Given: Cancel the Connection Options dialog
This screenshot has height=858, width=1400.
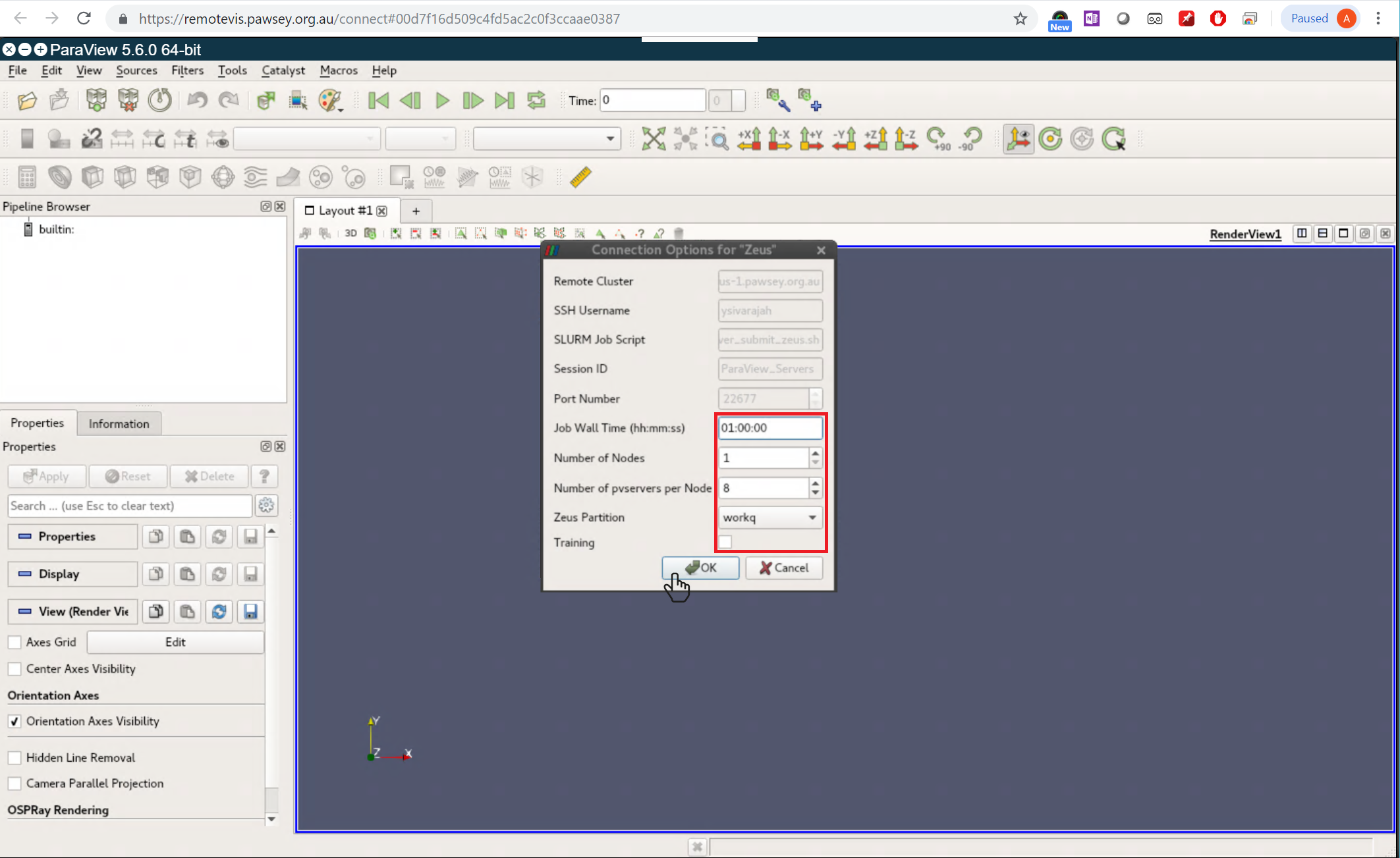Looking at the screenshot, I should point(784,568).
